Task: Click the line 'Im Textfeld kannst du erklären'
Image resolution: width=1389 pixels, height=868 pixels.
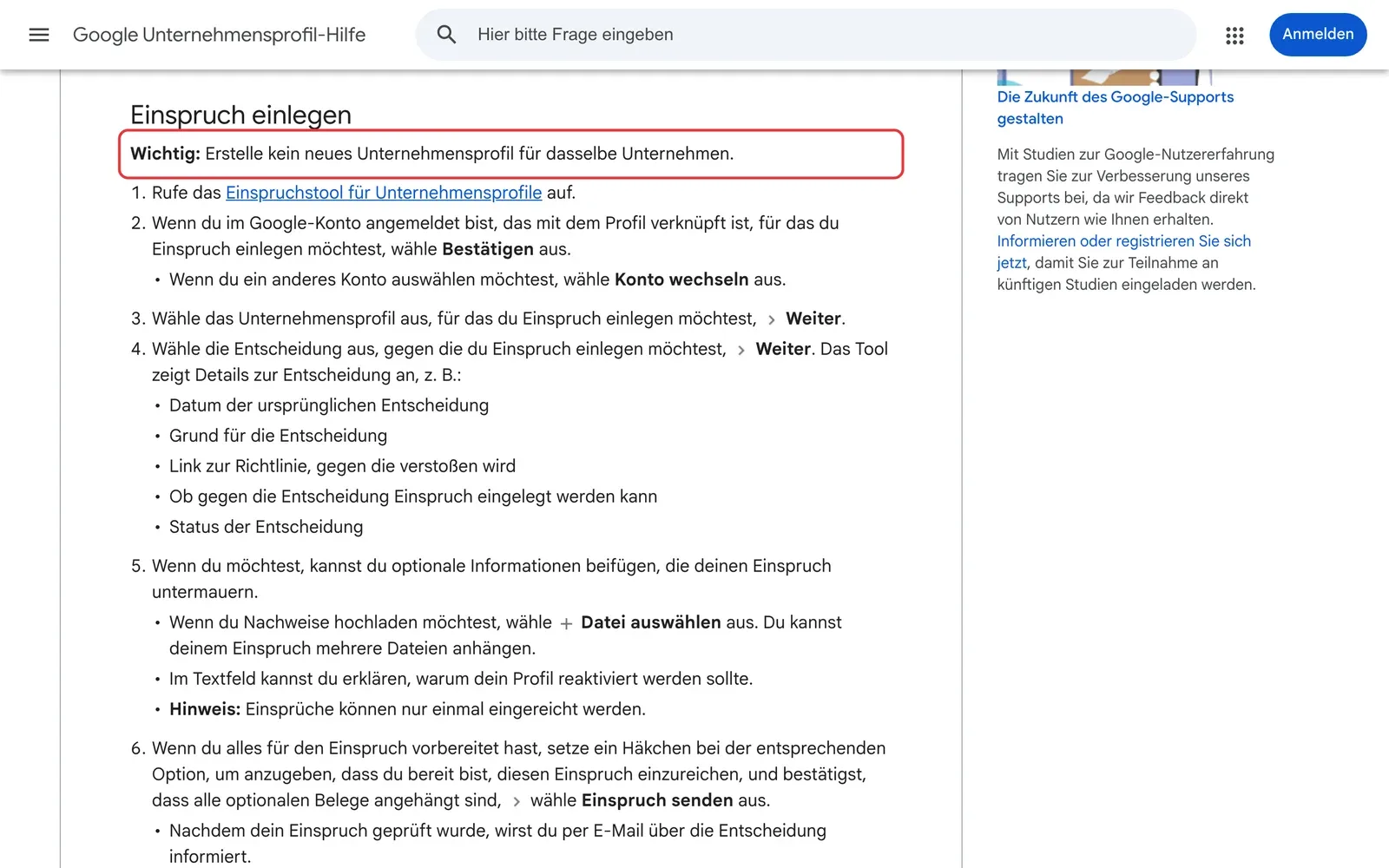Action: (x=461, y=679)
